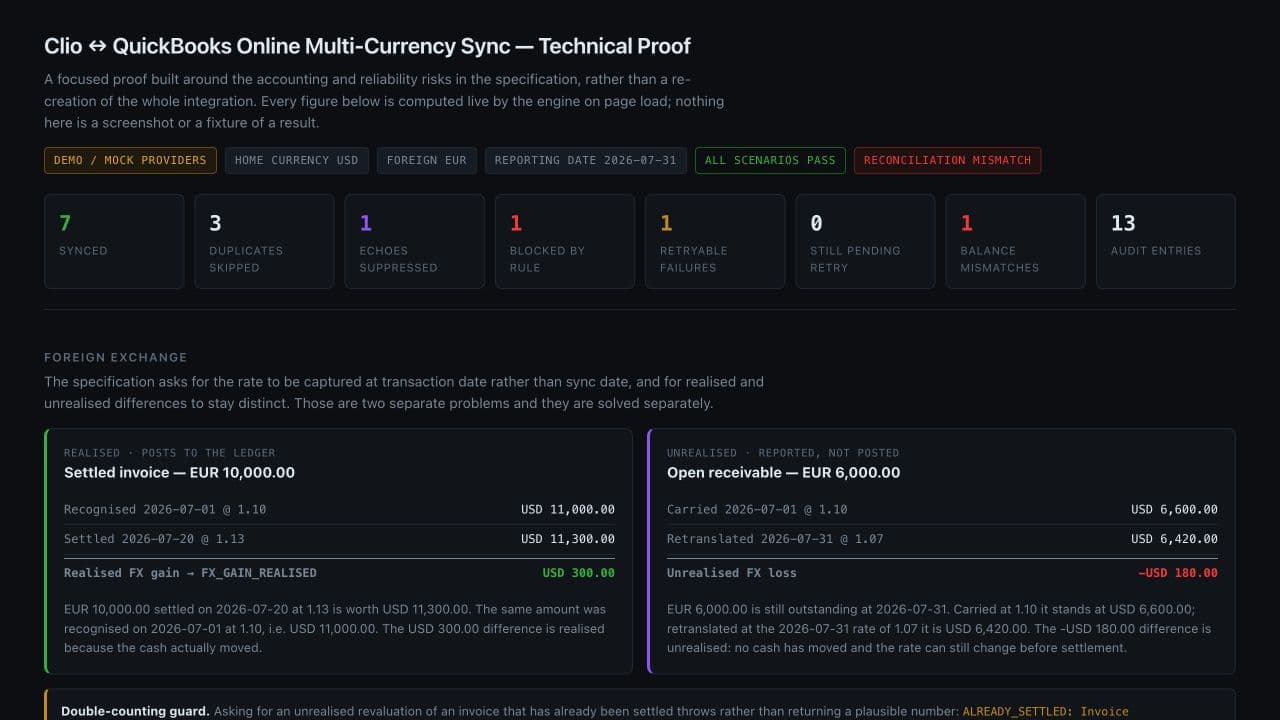This screenshot has width=1280, height=720.
Task: Click the description paragraph under FOREIGN EXCHANGE
Action: tap(404, 392)
